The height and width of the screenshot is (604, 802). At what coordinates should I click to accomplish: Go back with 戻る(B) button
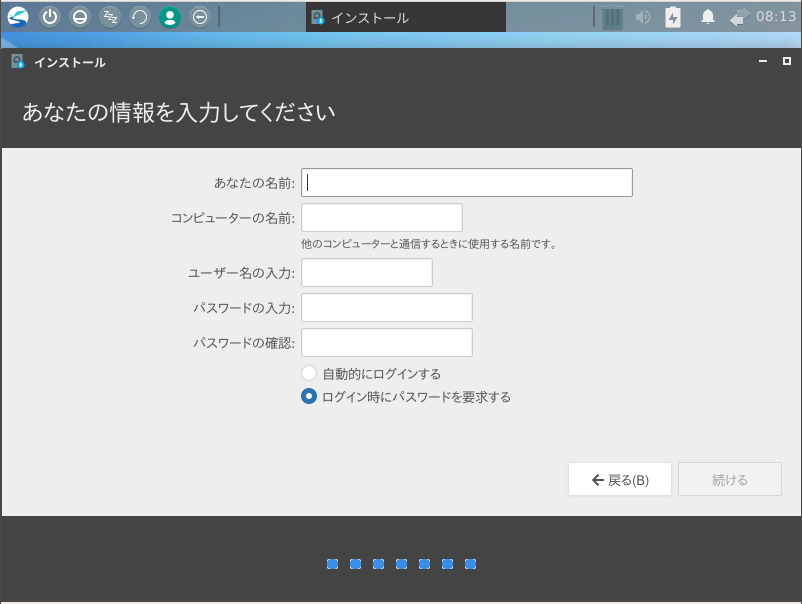coord(619,479)
